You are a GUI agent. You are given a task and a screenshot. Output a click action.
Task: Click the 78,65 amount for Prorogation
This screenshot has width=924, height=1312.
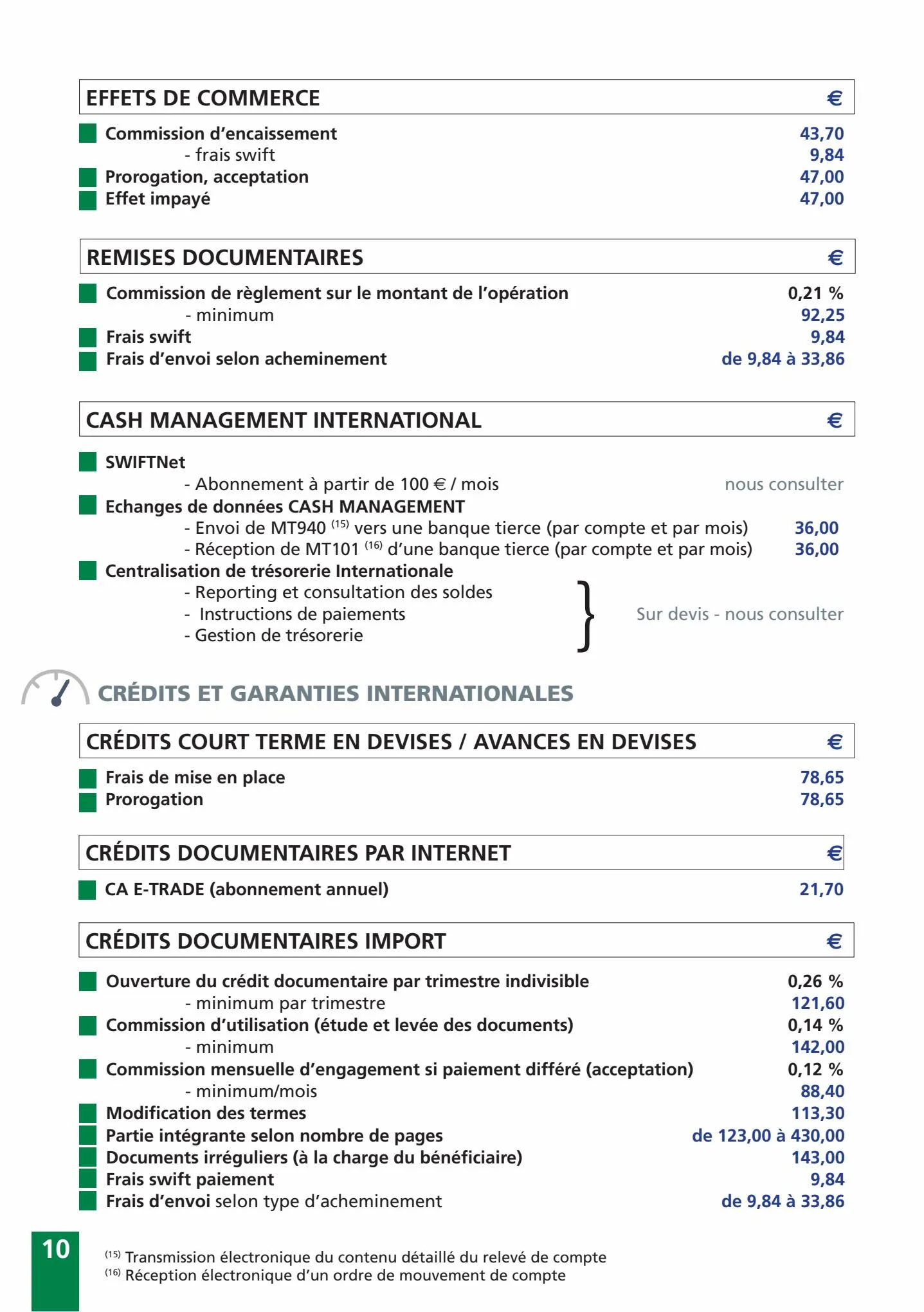pyautogui.click(x=822, y=799)
